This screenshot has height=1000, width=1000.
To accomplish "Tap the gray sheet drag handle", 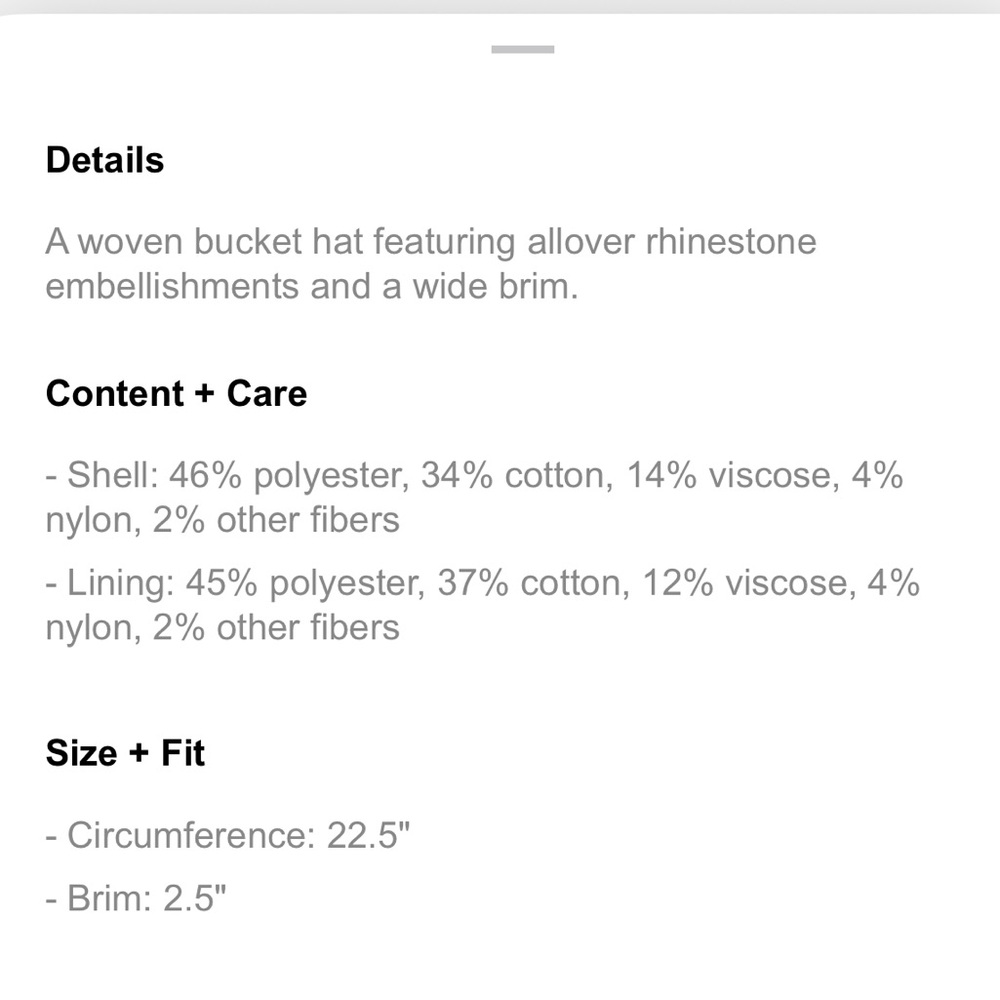I will click(522, 49).
